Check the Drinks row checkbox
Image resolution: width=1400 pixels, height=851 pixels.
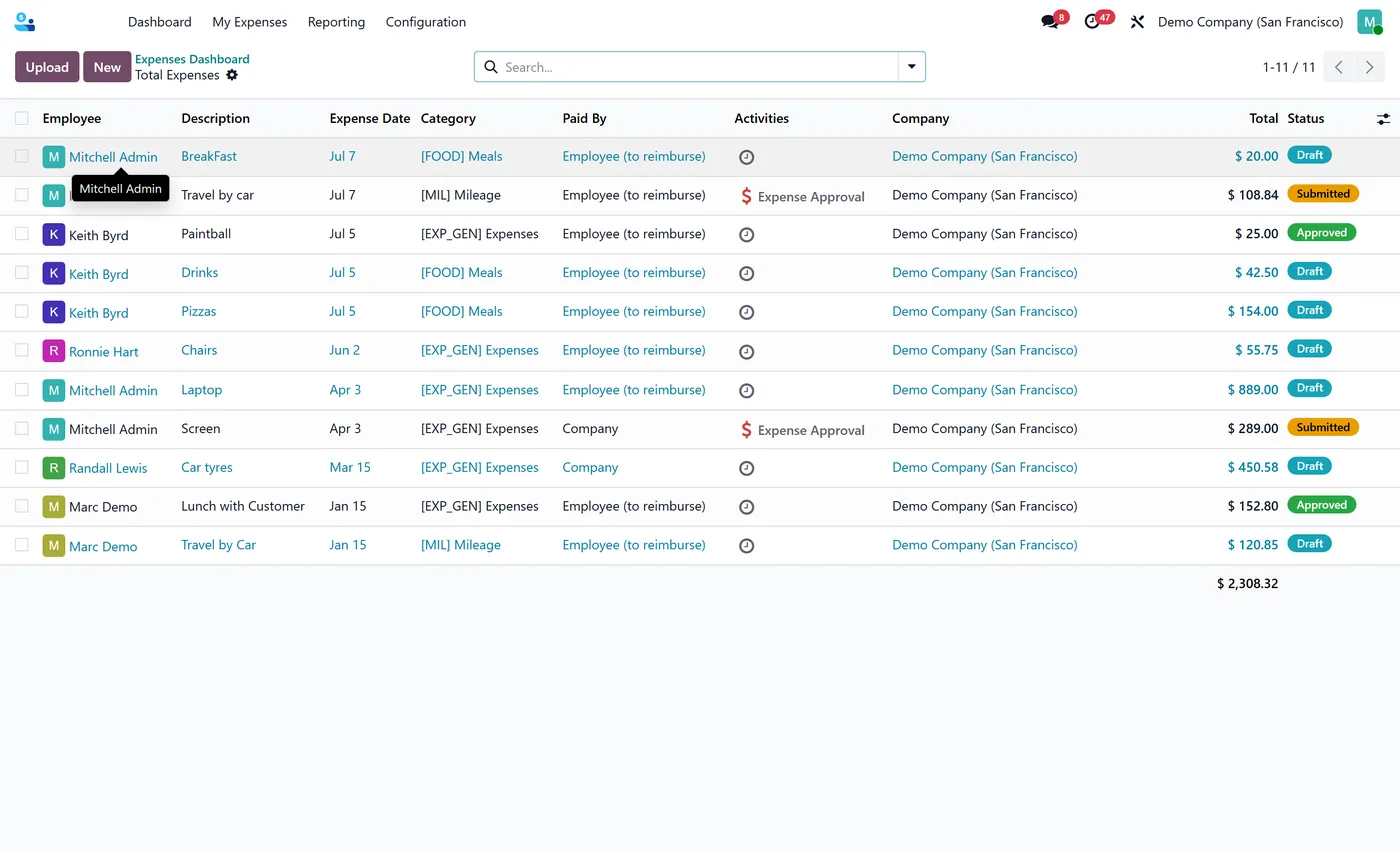(21, 273)
